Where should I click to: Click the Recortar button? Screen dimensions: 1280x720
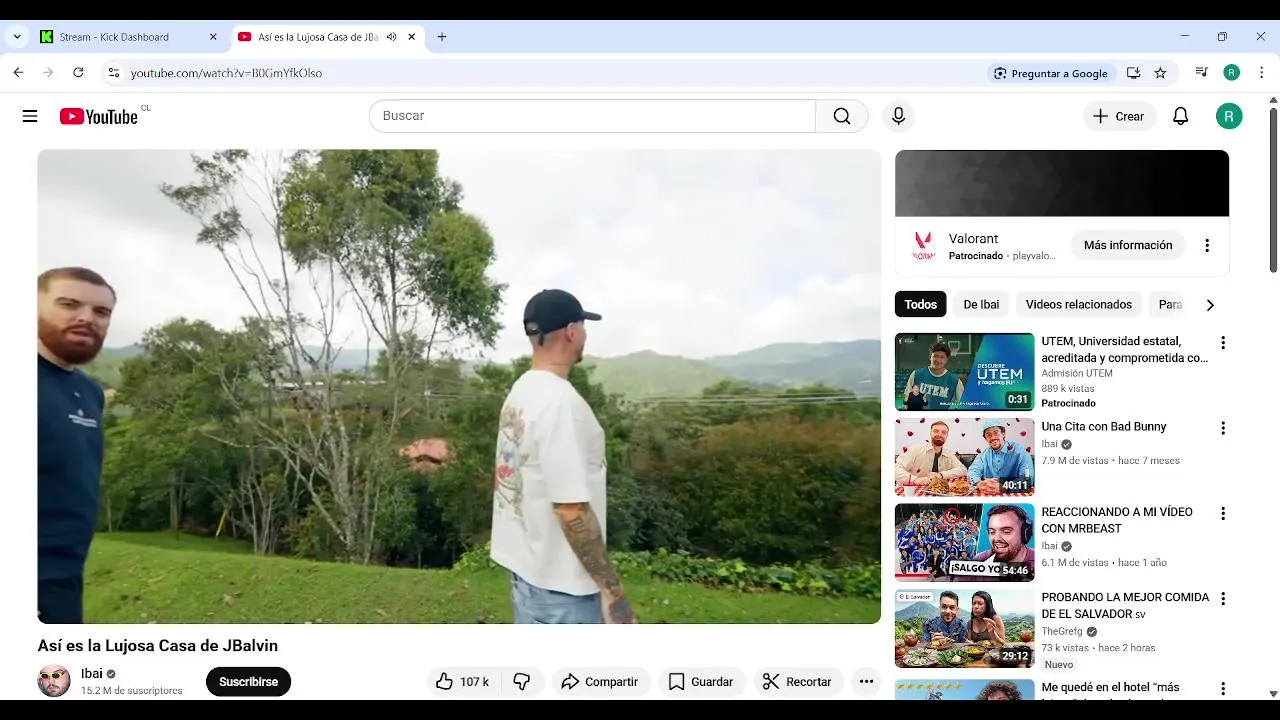797,682
